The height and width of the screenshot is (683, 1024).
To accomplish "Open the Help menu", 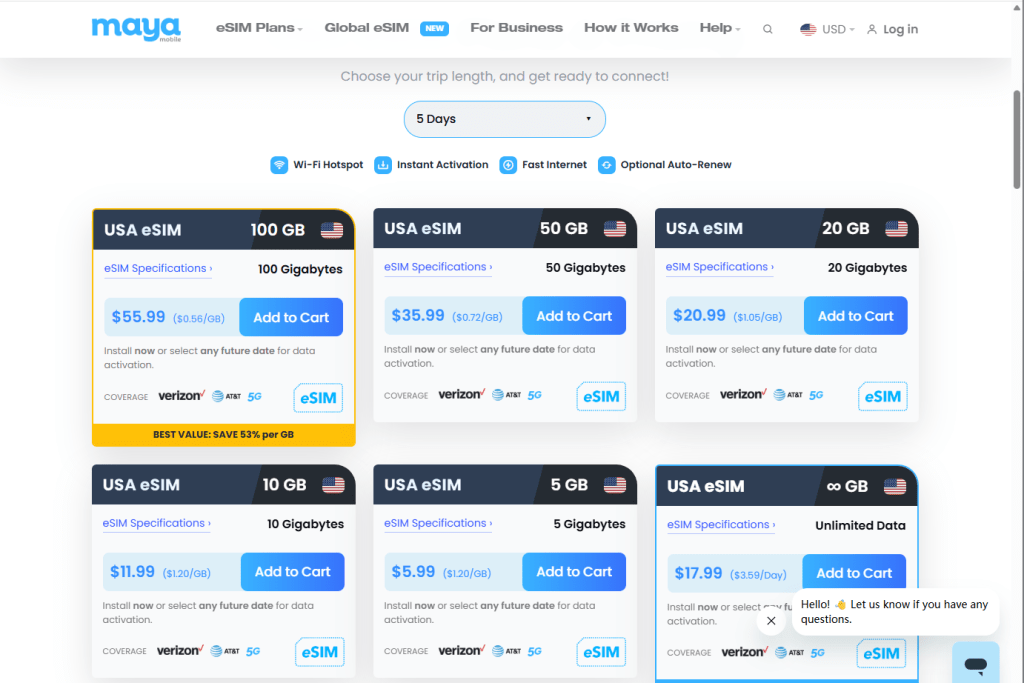I will [x=720, y=28].
